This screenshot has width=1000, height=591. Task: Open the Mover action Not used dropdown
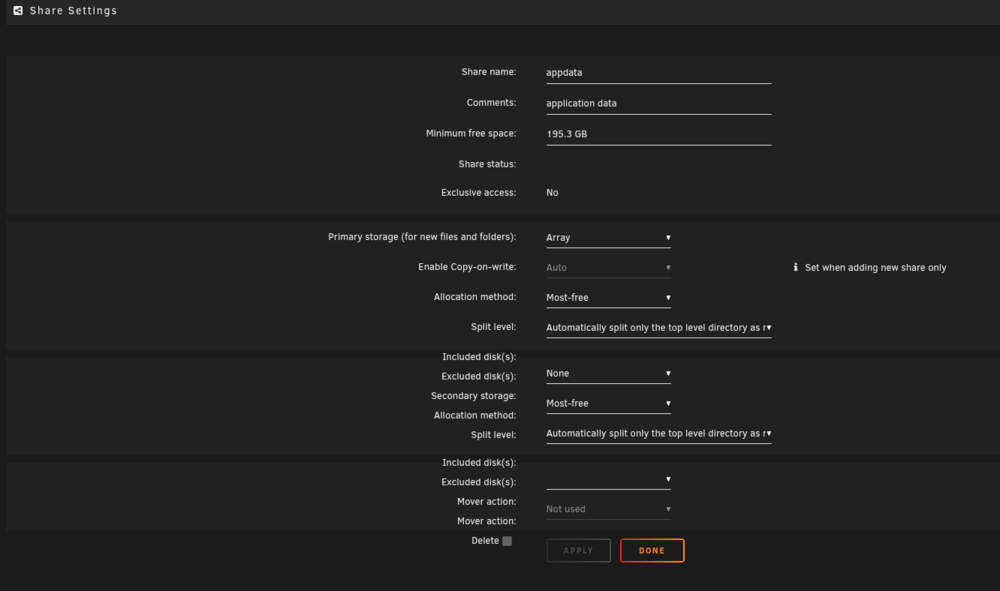pos(608,509)
